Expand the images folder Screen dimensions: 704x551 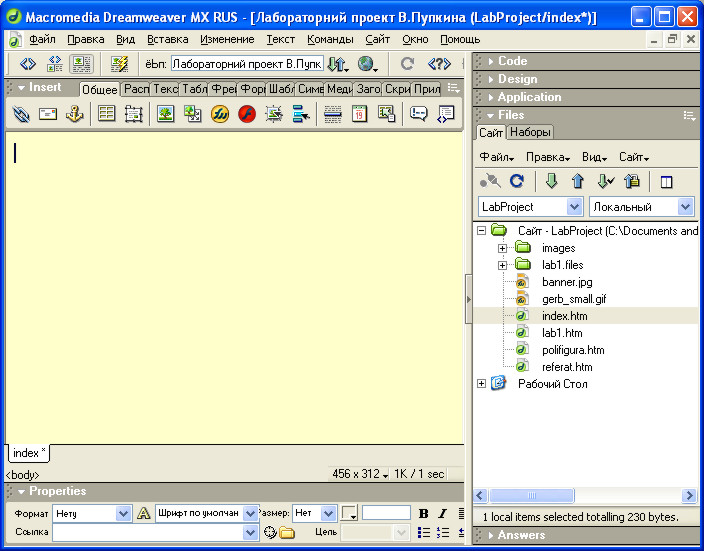tap(502, 248)
